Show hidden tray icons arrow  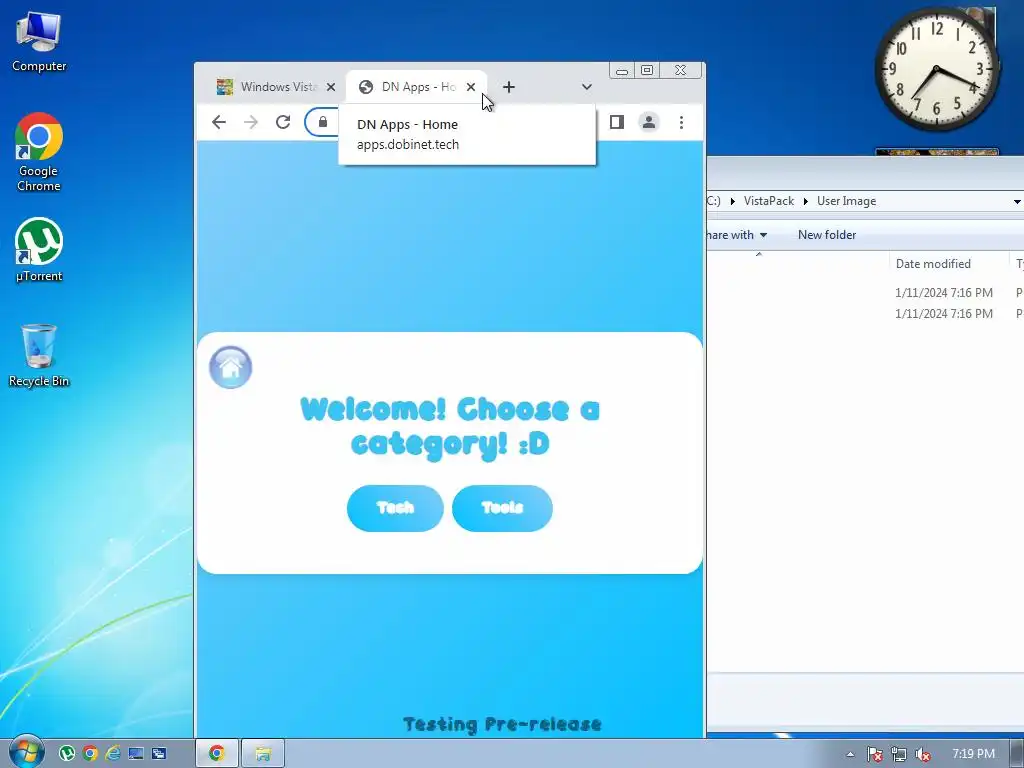[850, 754]
